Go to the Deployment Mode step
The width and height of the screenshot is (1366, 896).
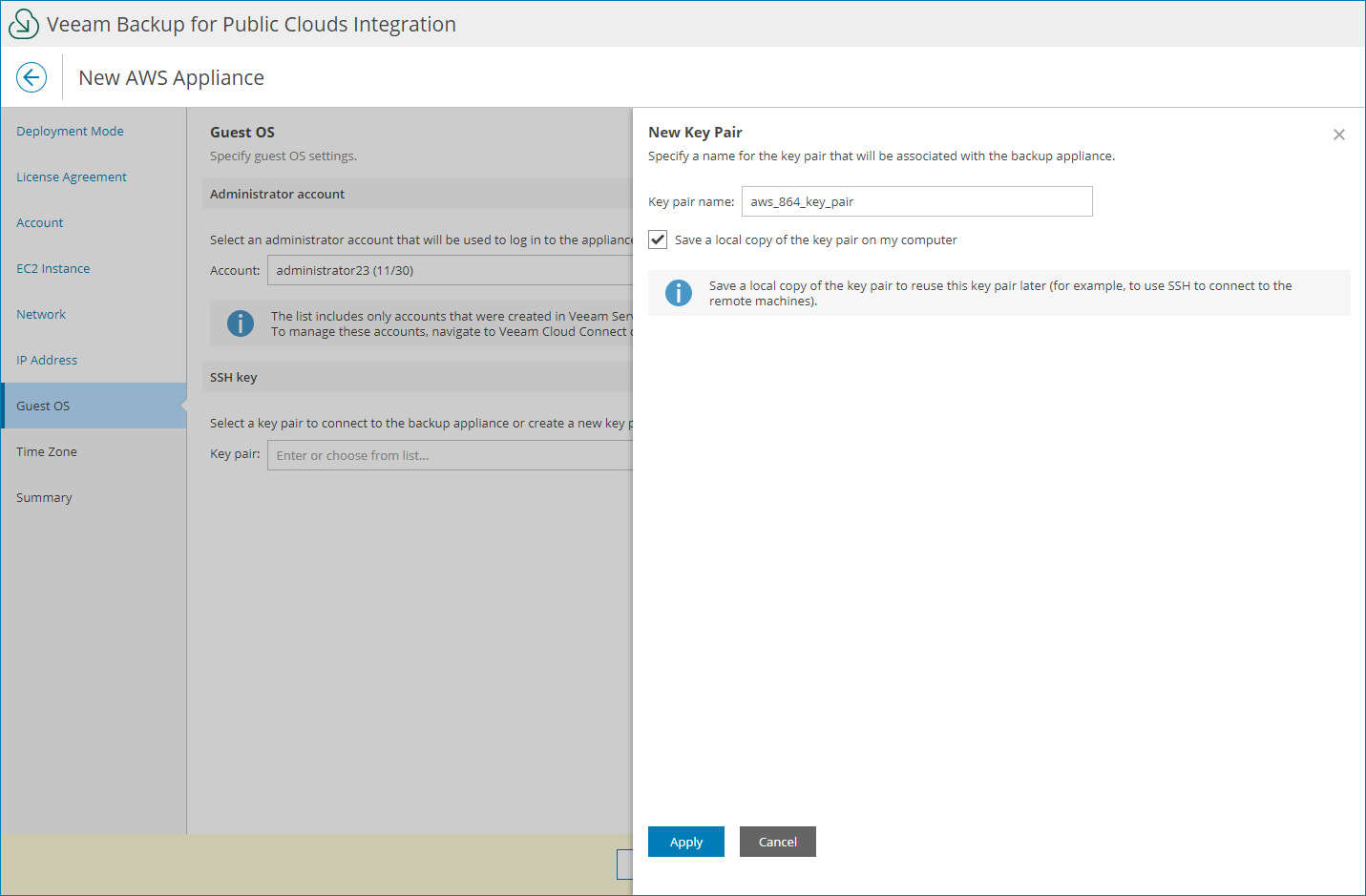pos(70,131)
